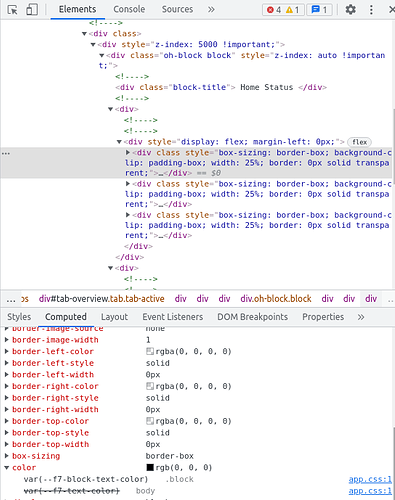This screenshot has height=500, width=395.
Task: Open the Styles pane tab
Action: click(x=19, y=317)
